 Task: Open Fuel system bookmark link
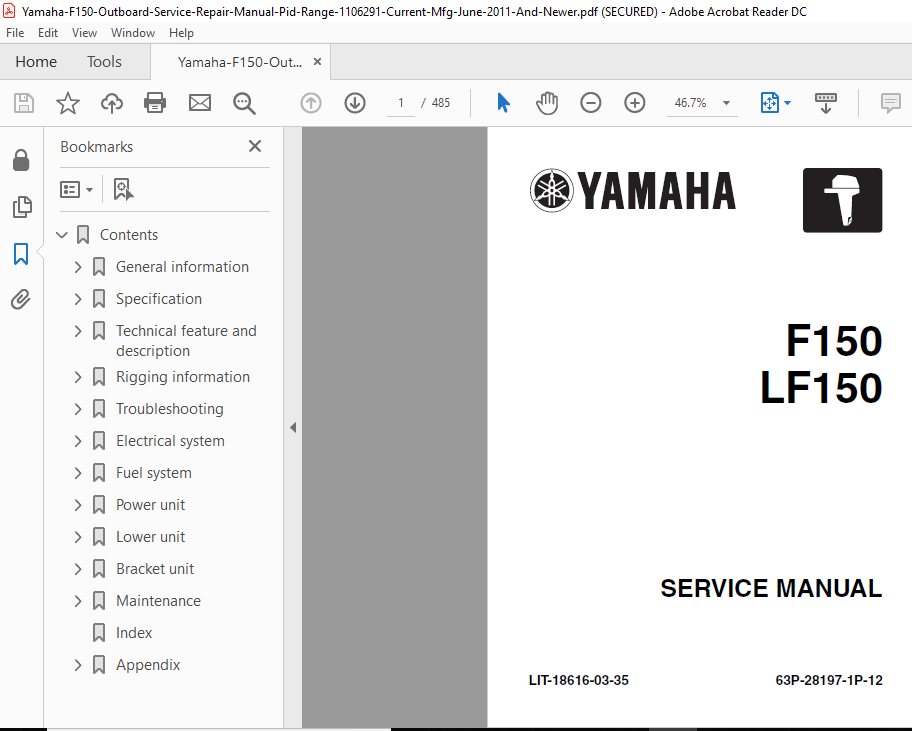[154, 473]
